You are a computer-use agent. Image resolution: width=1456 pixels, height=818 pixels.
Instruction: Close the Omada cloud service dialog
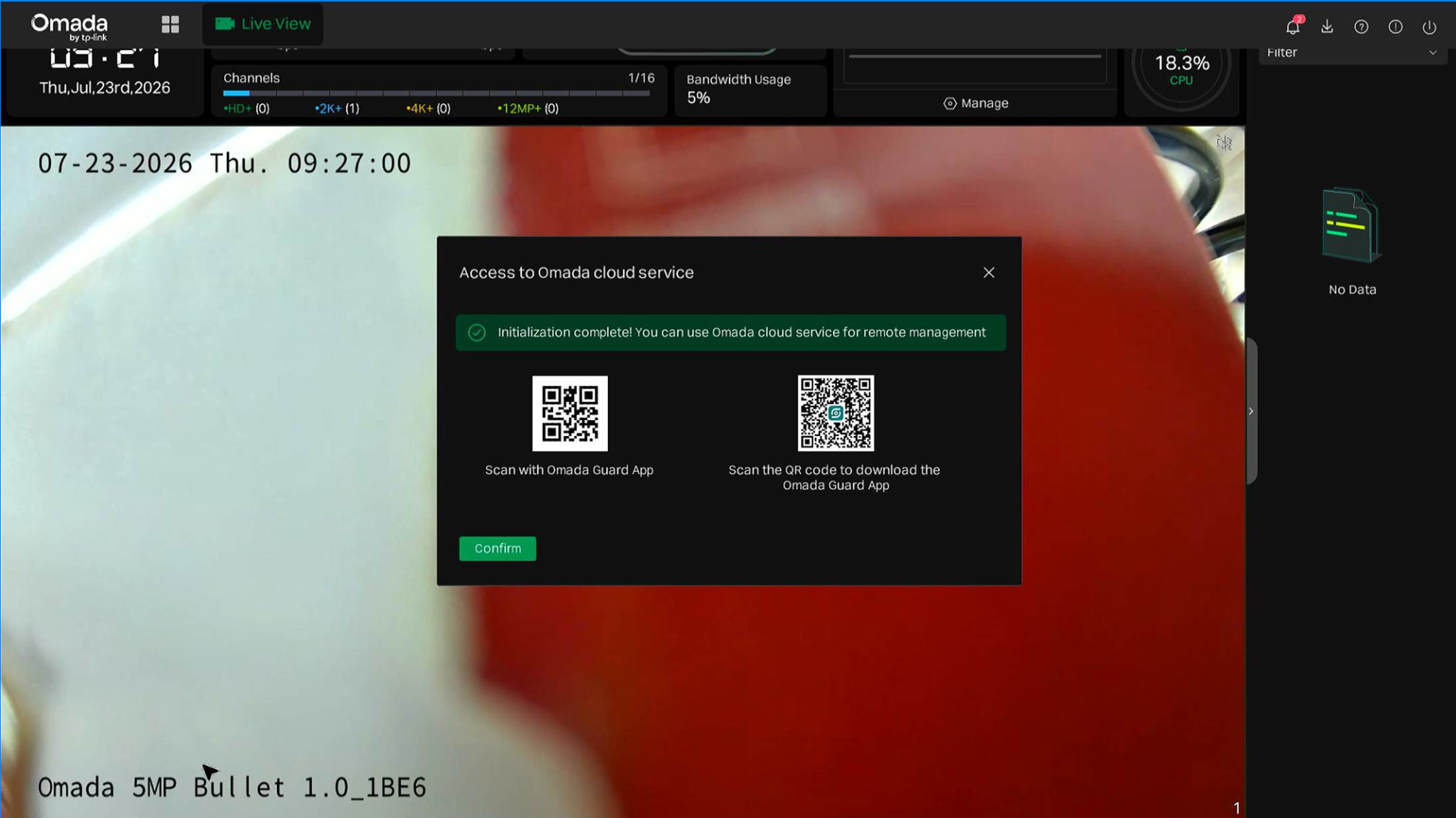click(x=989, y=272)
